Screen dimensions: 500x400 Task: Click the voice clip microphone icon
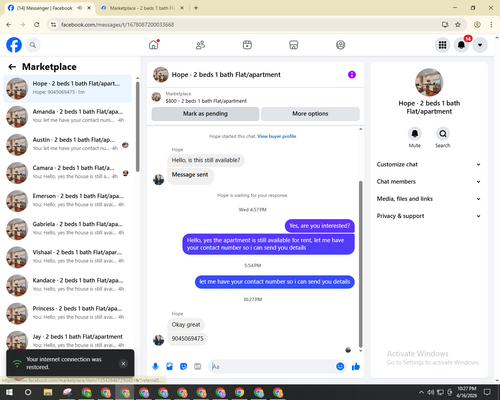tap(155, 367)
